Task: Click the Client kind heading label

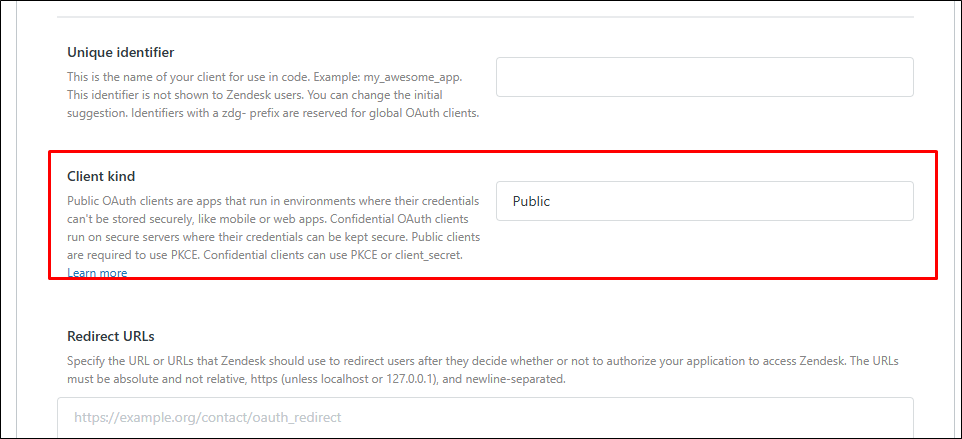Action: click(101, 177)
